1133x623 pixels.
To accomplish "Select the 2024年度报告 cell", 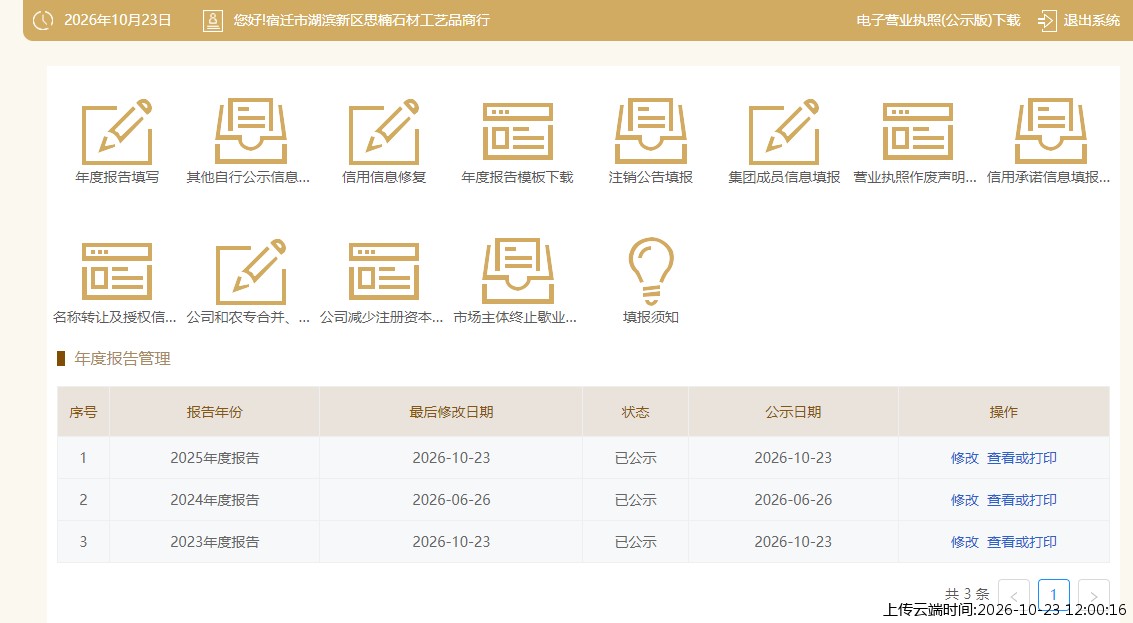I will 215,499.
